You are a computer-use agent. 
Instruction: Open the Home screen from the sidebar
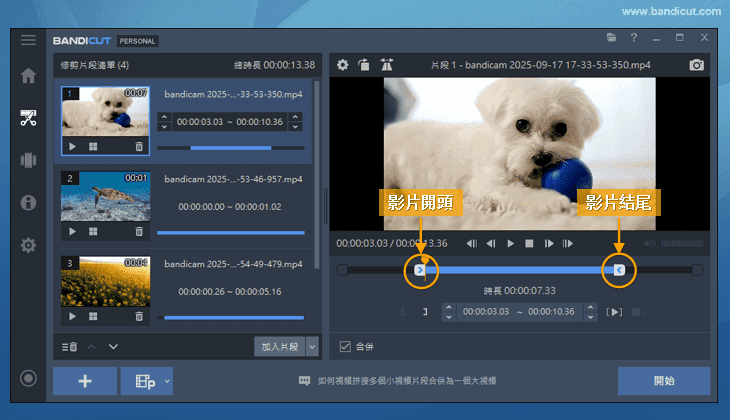tap(28, 76)
